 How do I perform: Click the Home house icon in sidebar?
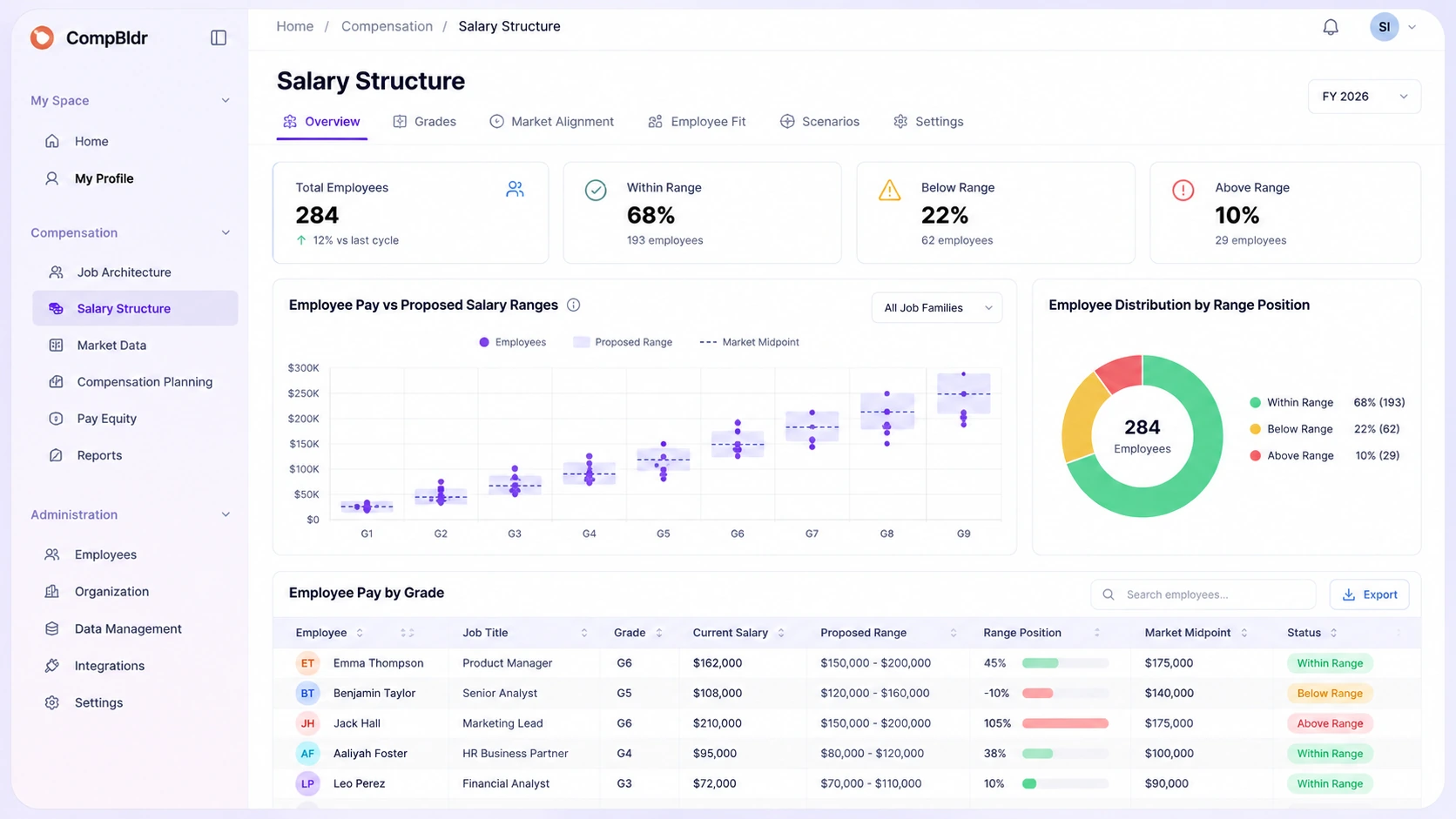(52, 141)
